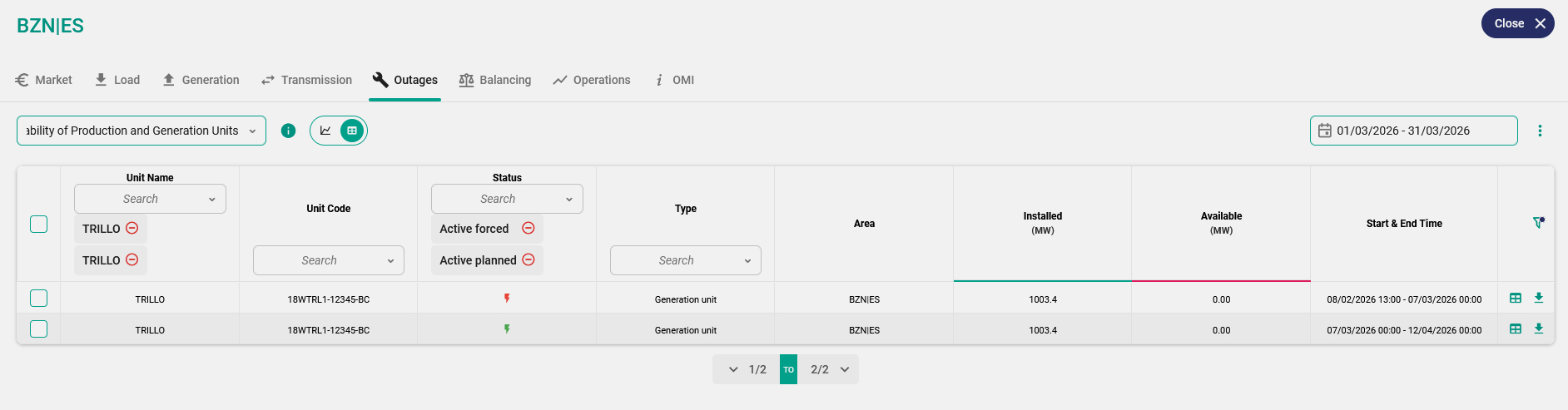Viewport: 1568px width, 410px height.
Task: Click the green info icon
Action: [288, 131]
